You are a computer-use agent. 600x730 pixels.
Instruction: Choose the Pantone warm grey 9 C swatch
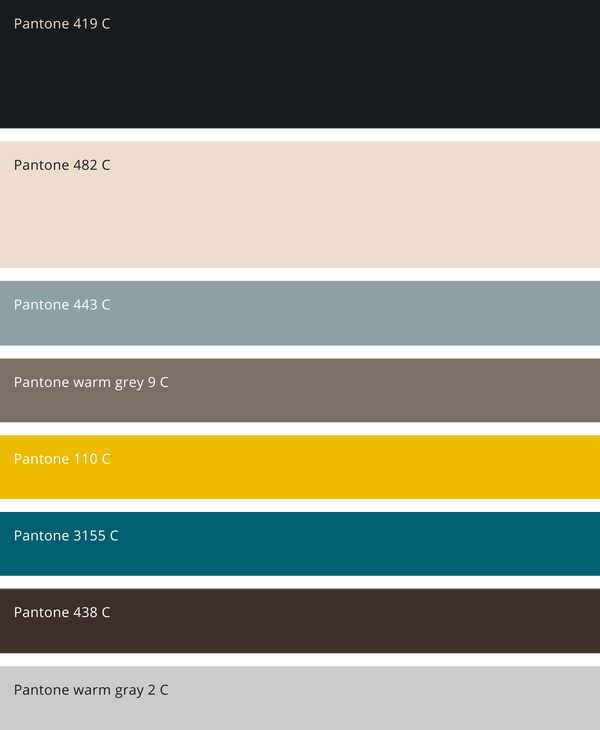click(300, 390)
